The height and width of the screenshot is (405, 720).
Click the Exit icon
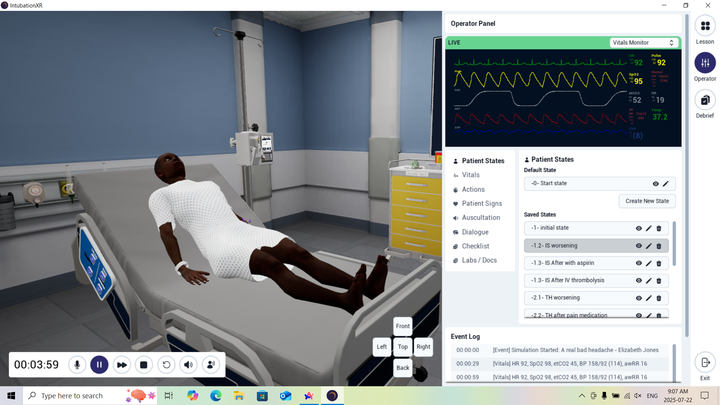(705, 363)
